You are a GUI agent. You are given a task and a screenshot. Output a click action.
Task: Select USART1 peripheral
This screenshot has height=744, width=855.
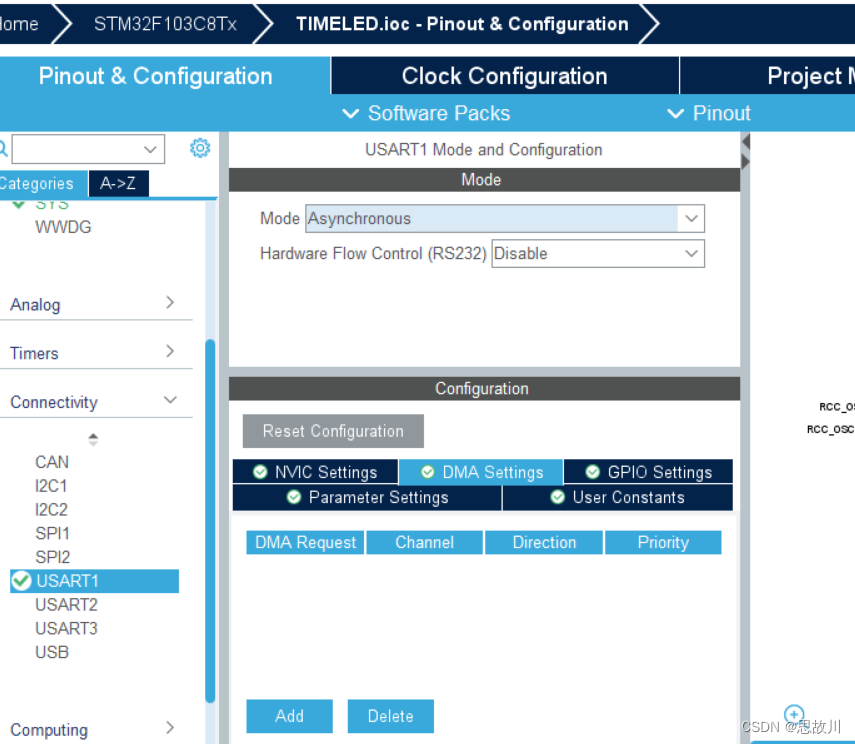coord(94,581)
